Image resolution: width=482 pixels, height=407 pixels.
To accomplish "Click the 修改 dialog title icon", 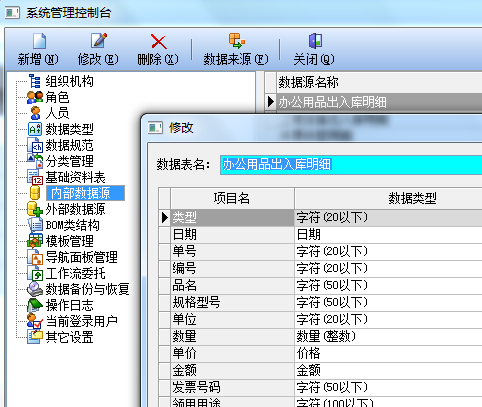I will (x=155, y=128).
